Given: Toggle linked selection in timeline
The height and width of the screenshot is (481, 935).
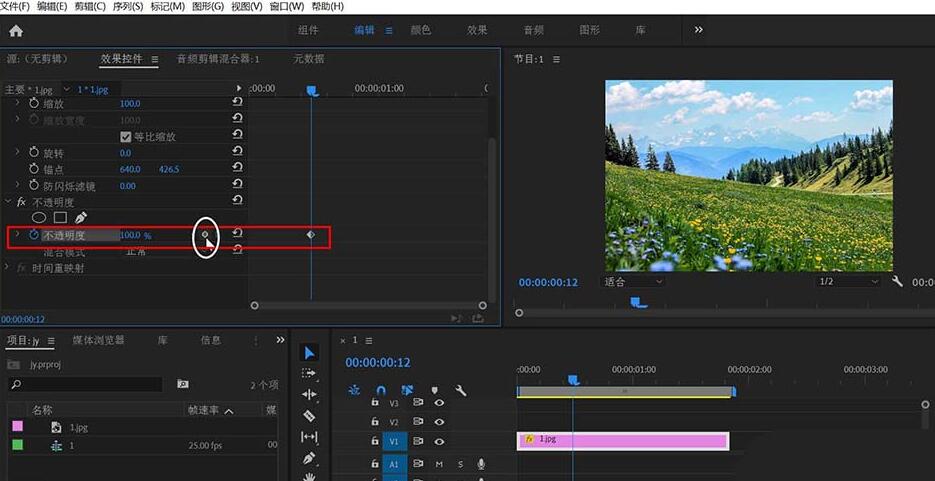Looking at the screenshot, I should 407,390.
